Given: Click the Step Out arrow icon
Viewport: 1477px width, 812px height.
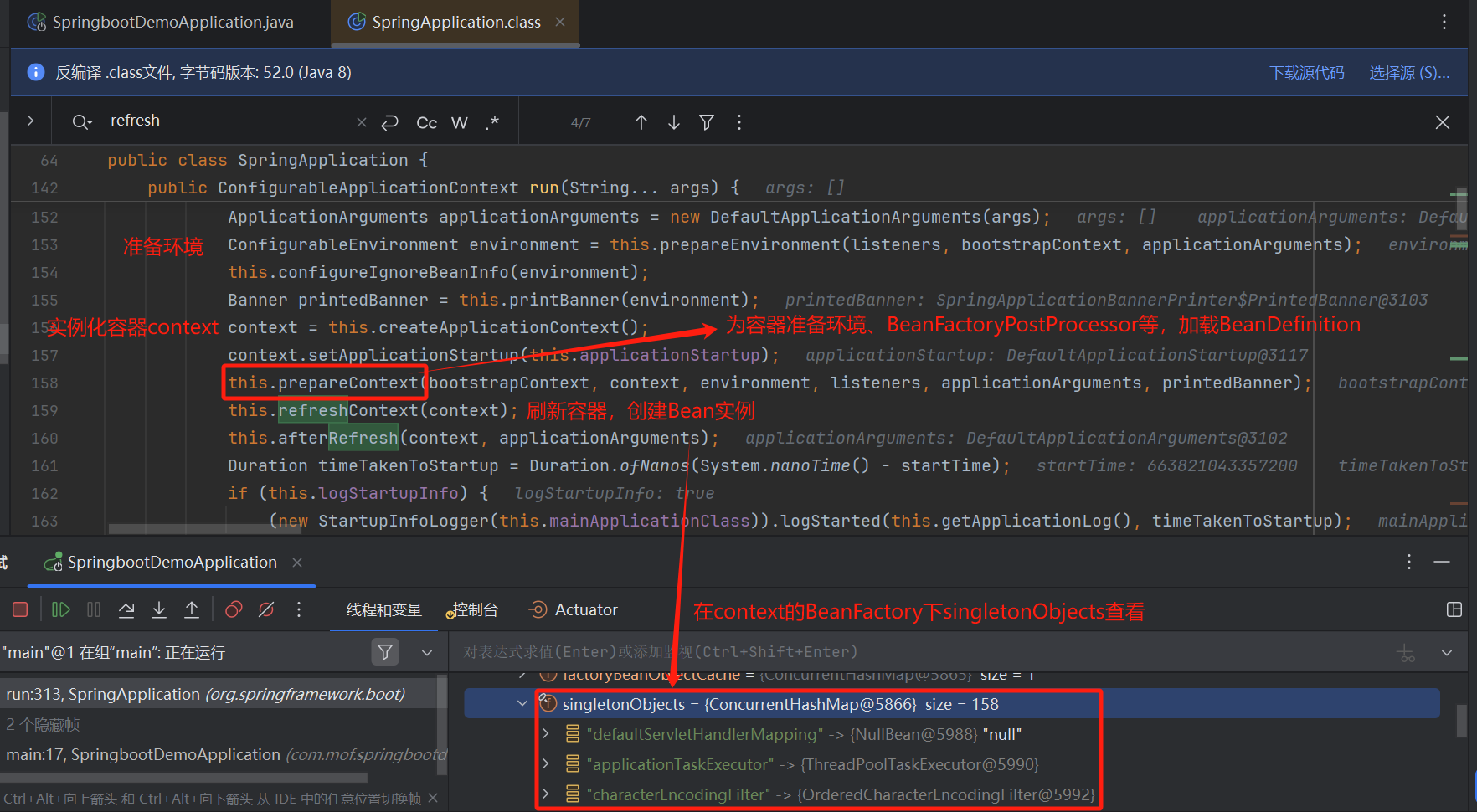Looking at the screenshot, I should pos(192,609).
